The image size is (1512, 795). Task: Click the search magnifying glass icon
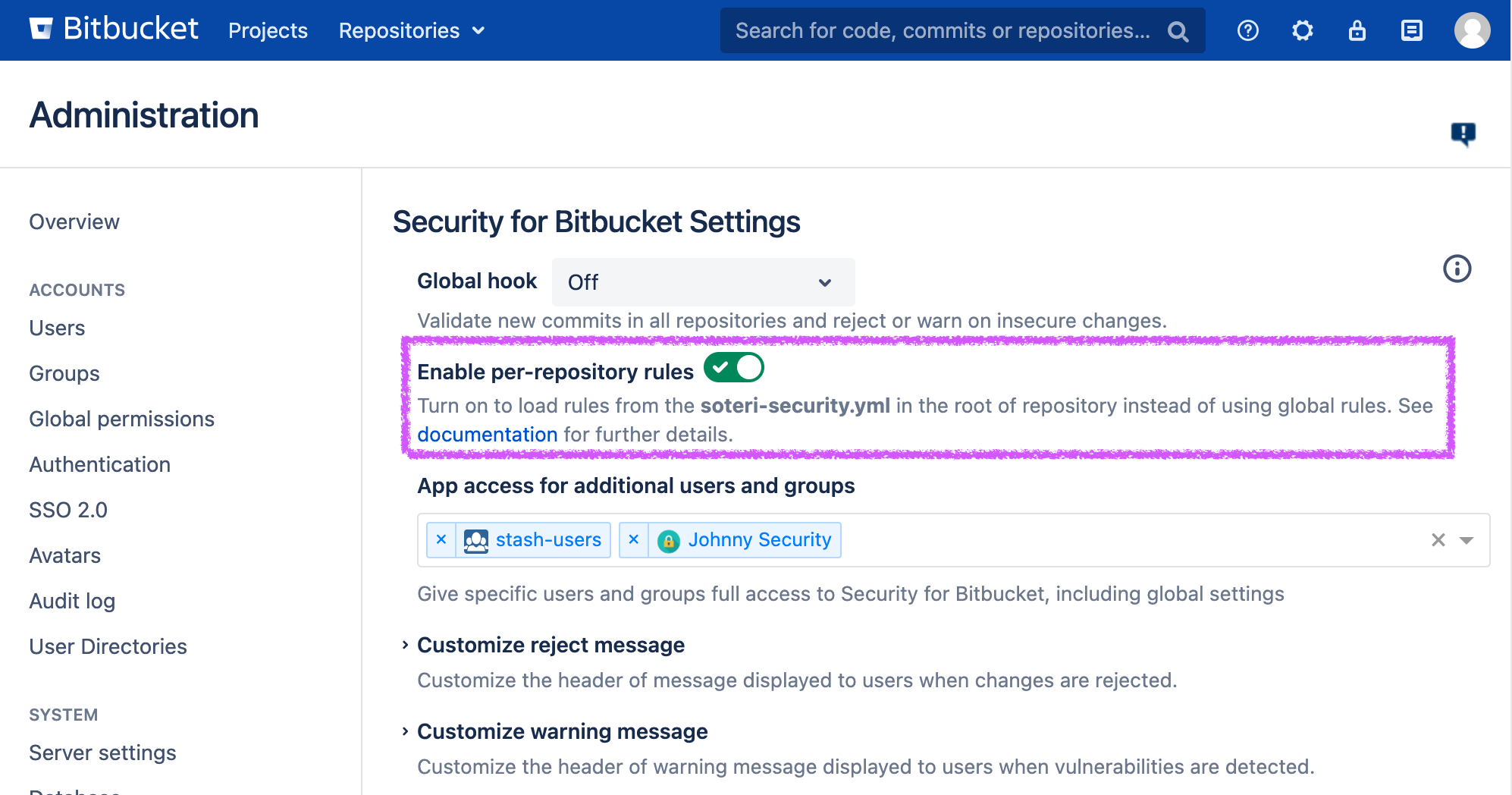[x=1178, y=31]
